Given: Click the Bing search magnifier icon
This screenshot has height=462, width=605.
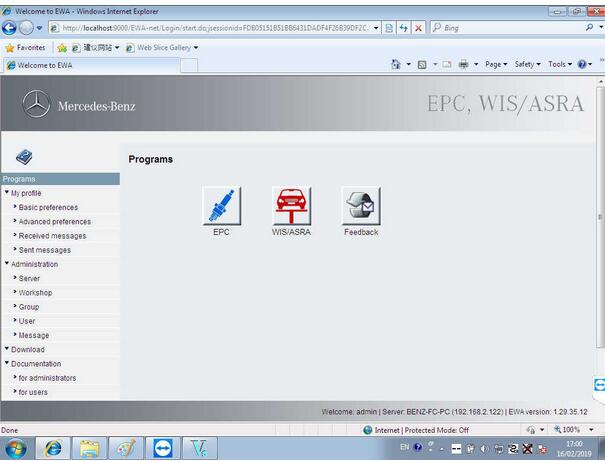Looking at the screenshot, I should [589, 27].
